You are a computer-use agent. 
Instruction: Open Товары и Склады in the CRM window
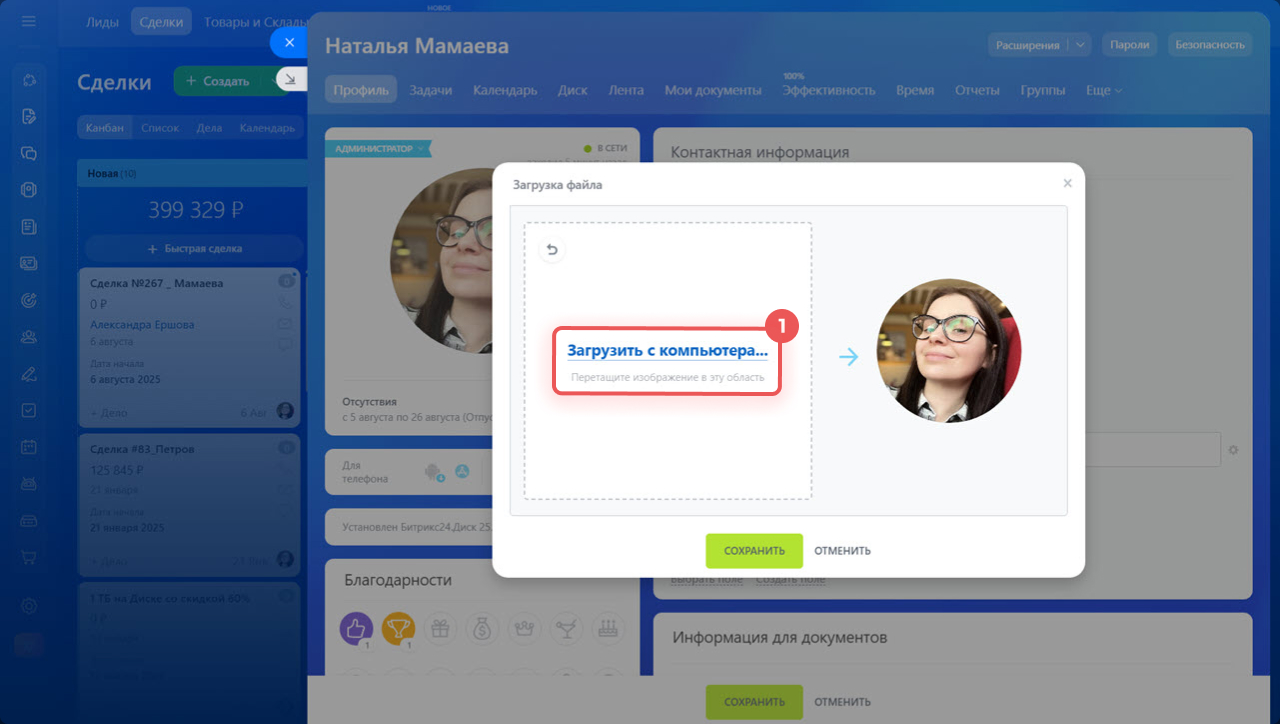point(255,21)
